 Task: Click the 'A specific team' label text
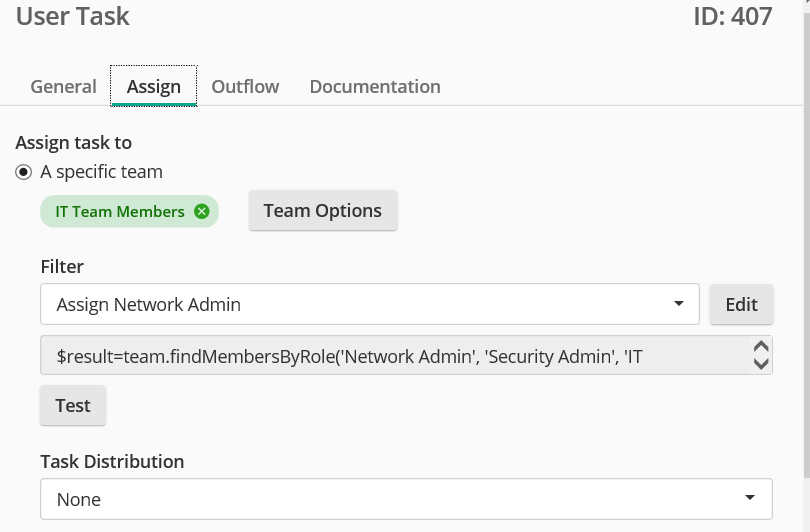click(x=101, y=172)
